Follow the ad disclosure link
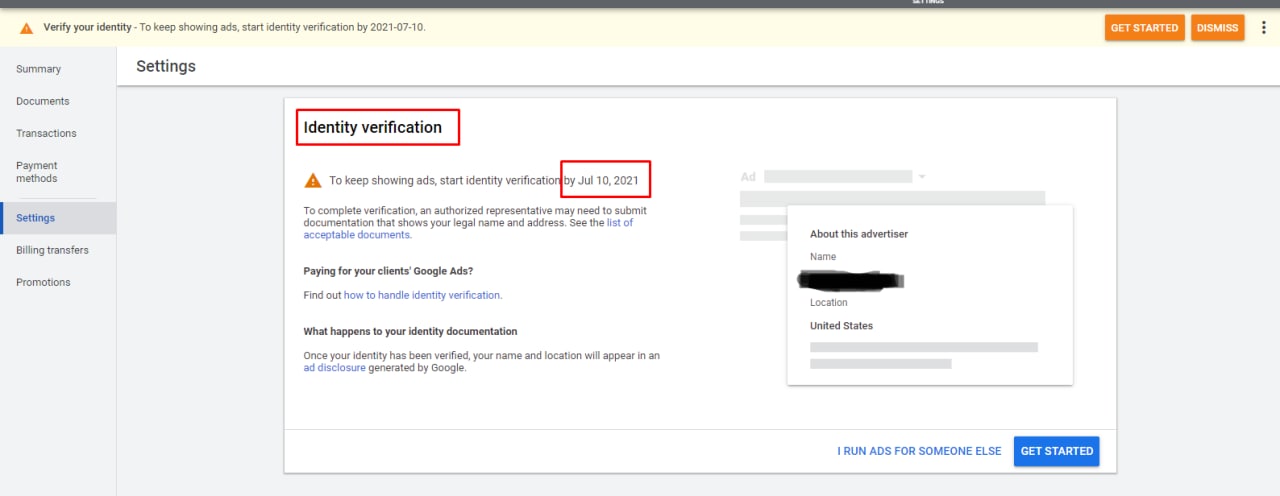 coord(334,368)
